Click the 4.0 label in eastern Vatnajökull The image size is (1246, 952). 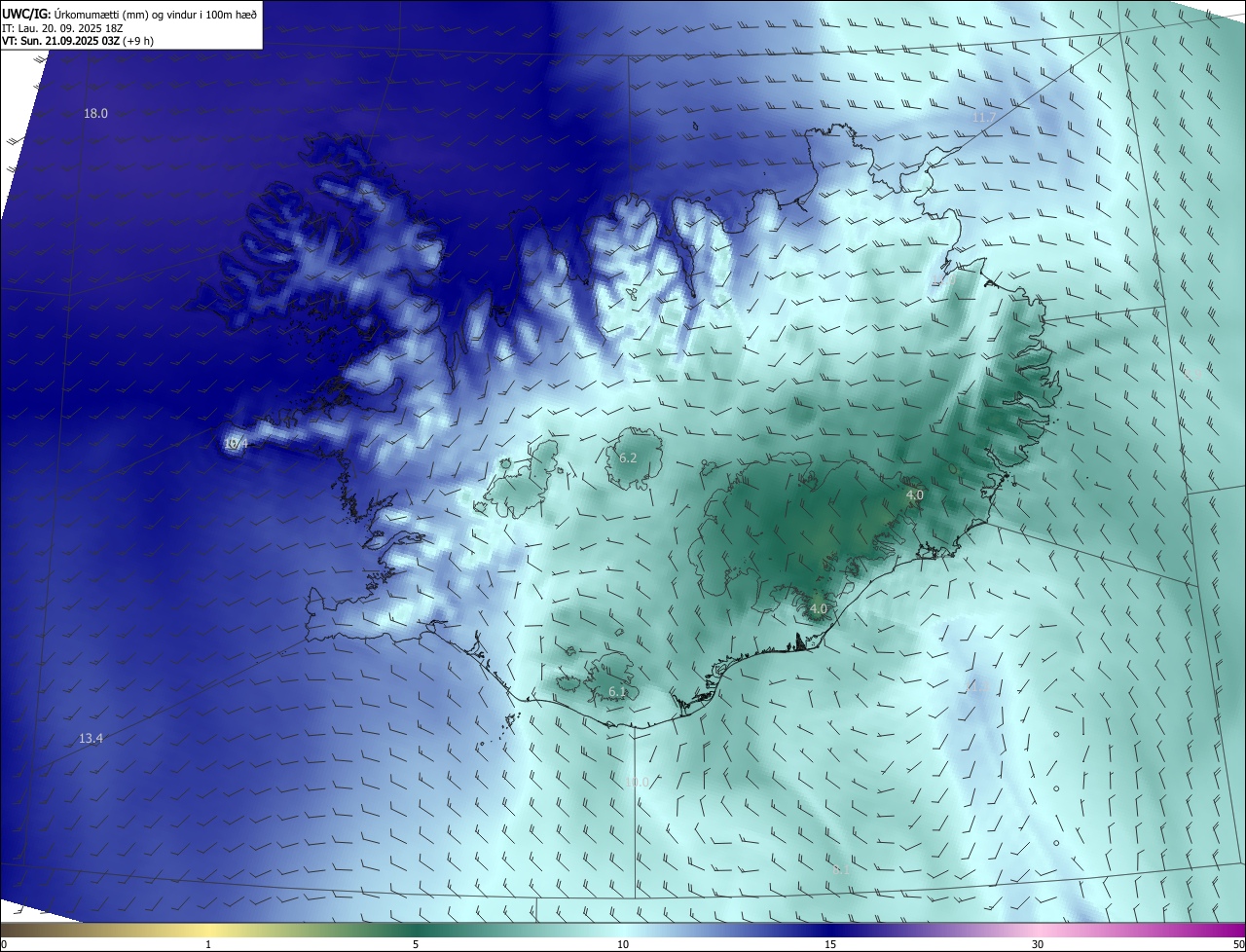(915, 495)
